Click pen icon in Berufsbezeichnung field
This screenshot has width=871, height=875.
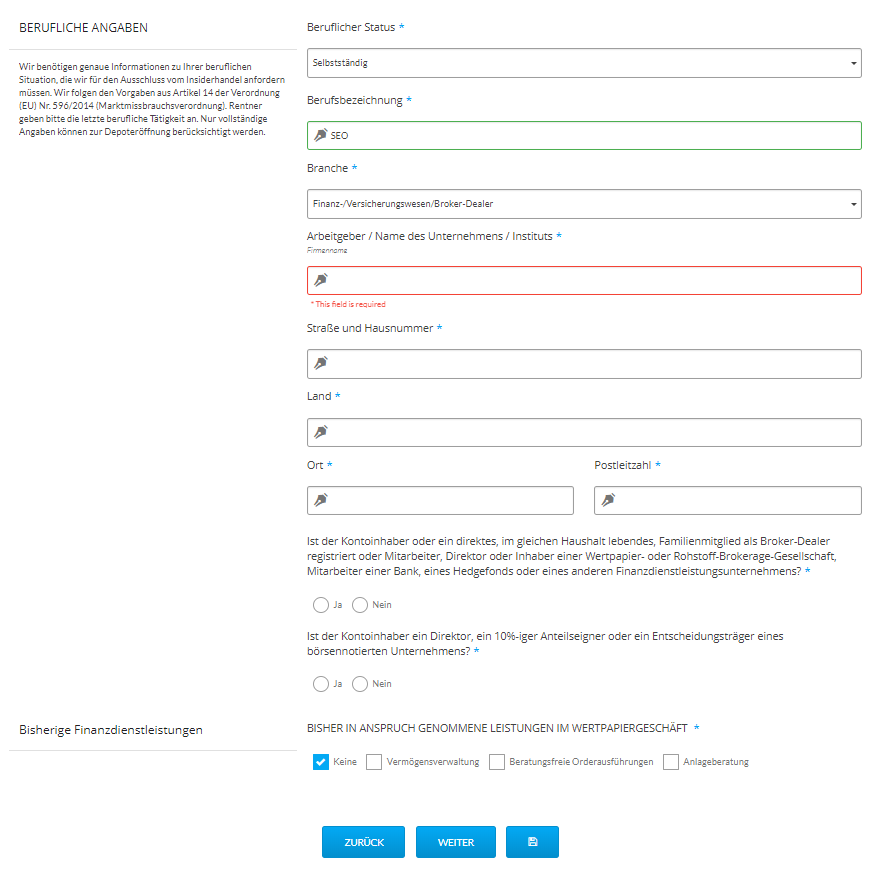pyautogui.click(x=320, y=135)
